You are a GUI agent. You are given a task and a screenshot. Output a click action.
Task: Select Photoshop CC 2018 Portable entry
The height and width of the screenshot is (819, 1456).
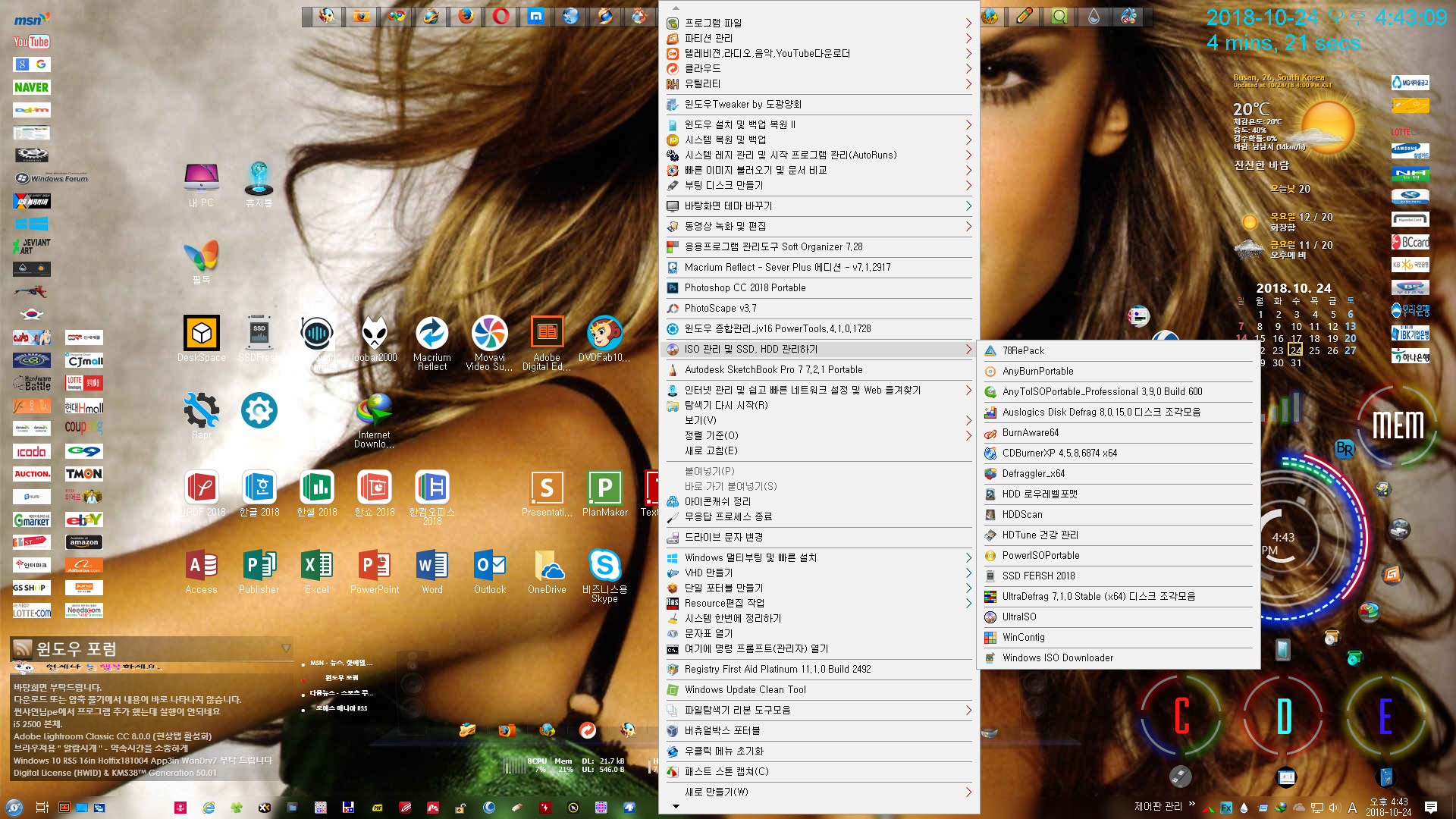click(819, 287)
